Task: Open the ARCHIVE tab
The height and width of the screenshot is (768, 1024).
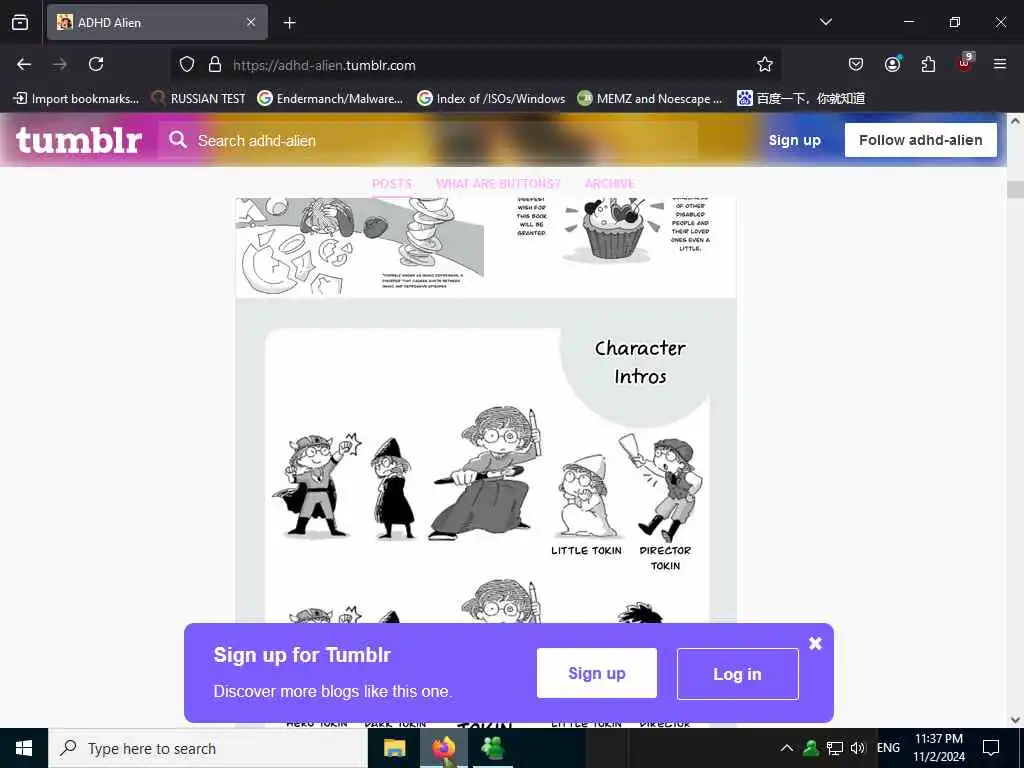Action: click(x=609, y=184)
